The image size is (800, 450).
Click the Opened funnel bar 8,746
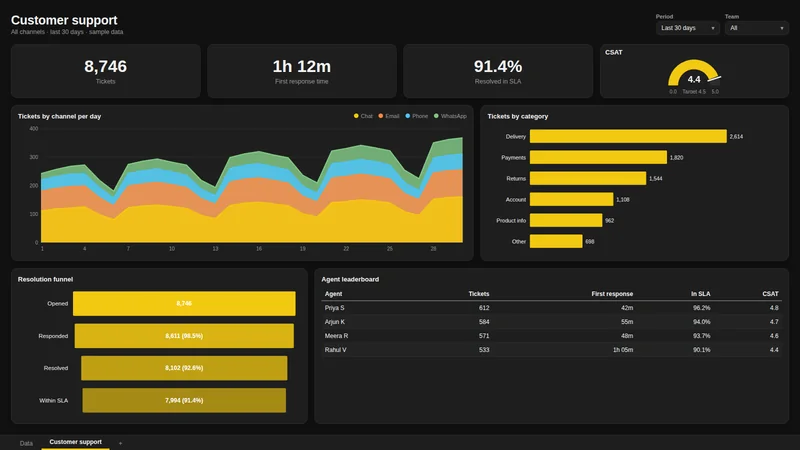coord(184,304)
